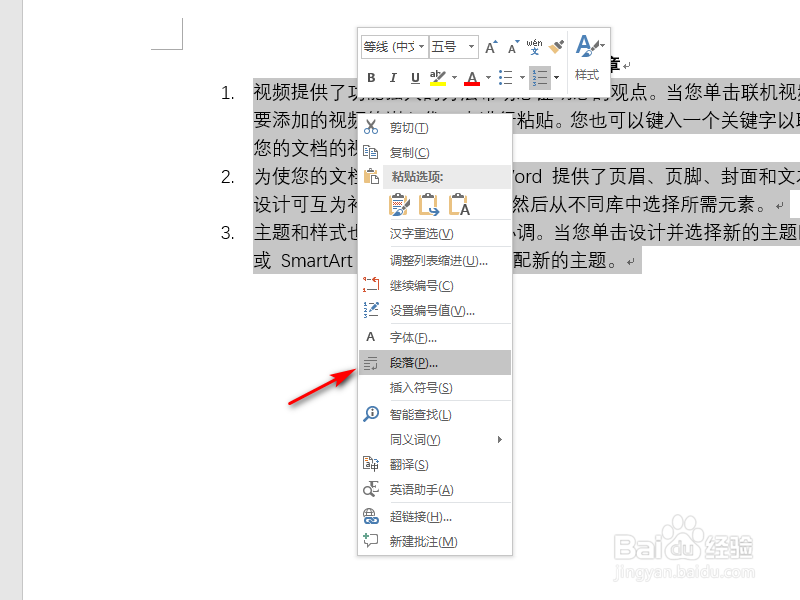Screen dimensions: 800x600
Task: Toggle bold formatting on selected text
Action: pyautogui.click(x=371, y=77)
